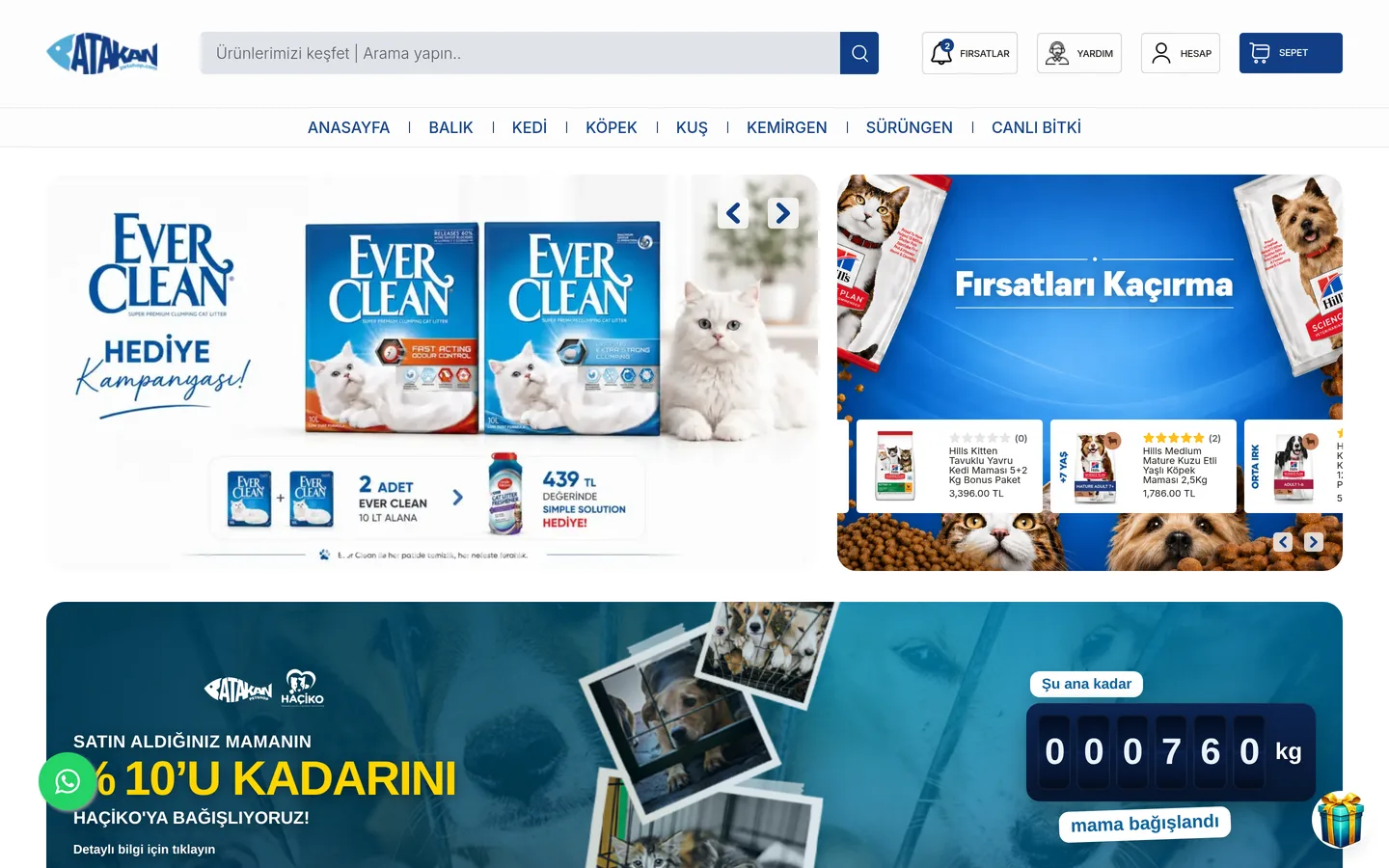Open WhatsApp chat bubble
The height and width of the screenshot is (868, 1389).
(68, 781)
